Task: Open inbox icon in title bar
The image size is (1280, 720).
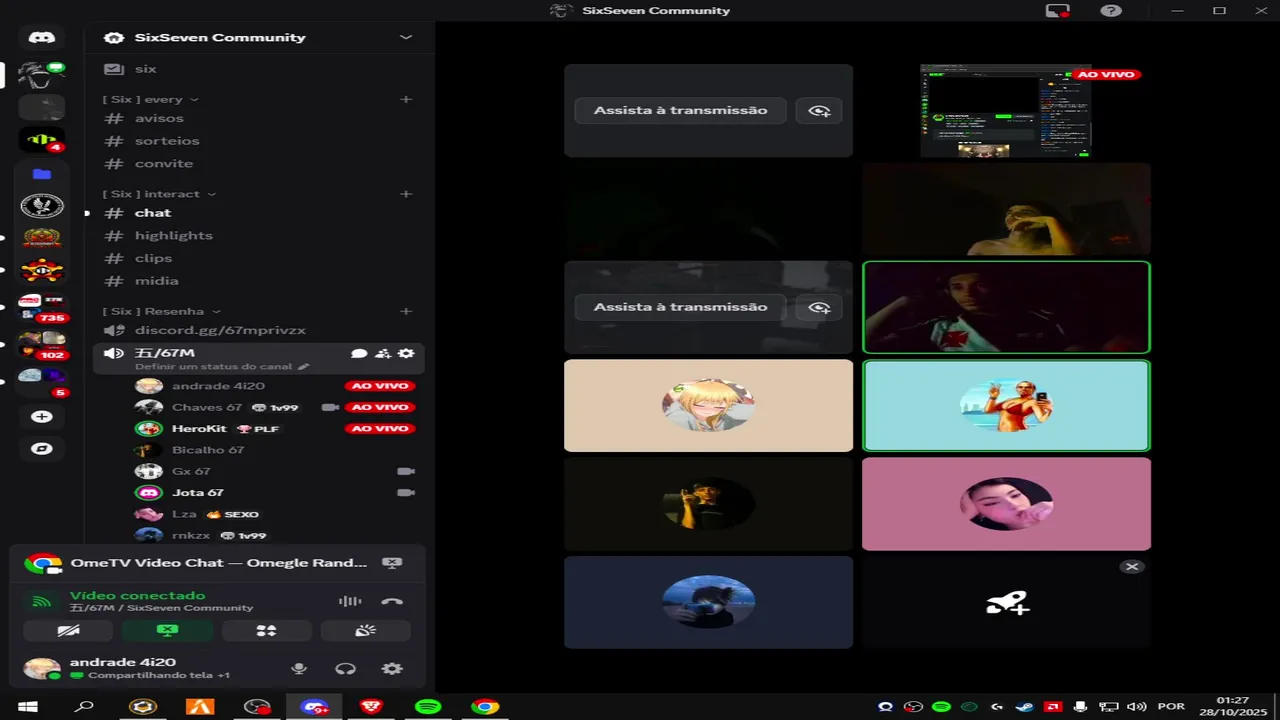Action: point(1057,11)
